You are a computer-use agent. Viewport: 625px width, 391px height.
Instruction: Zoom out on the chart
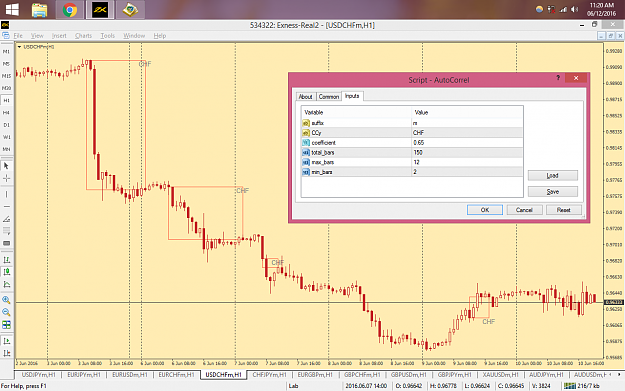tap(6, 312)
